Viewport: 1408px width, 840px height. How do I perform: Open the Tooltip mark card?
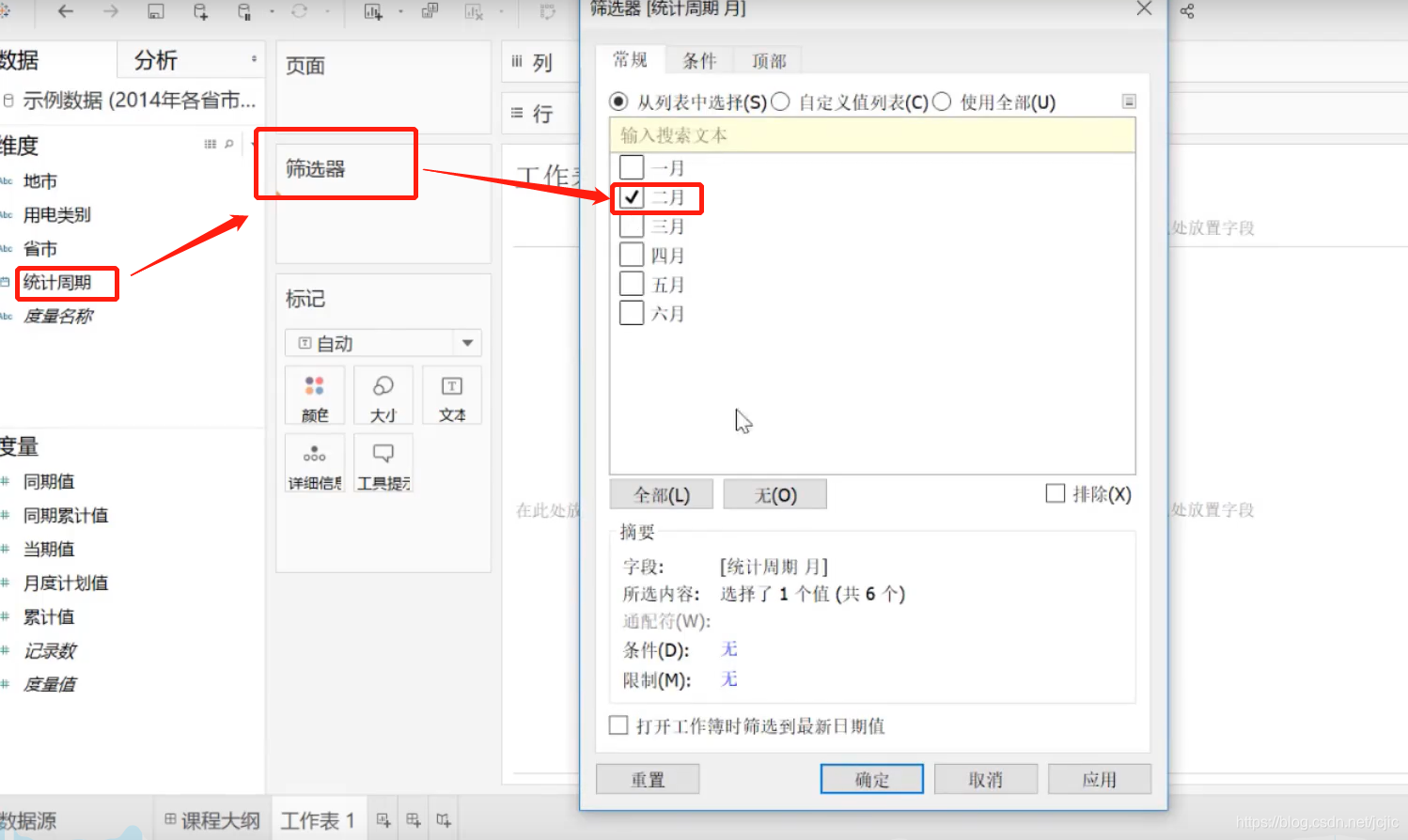pyautogui.click(x=383, y=465)
